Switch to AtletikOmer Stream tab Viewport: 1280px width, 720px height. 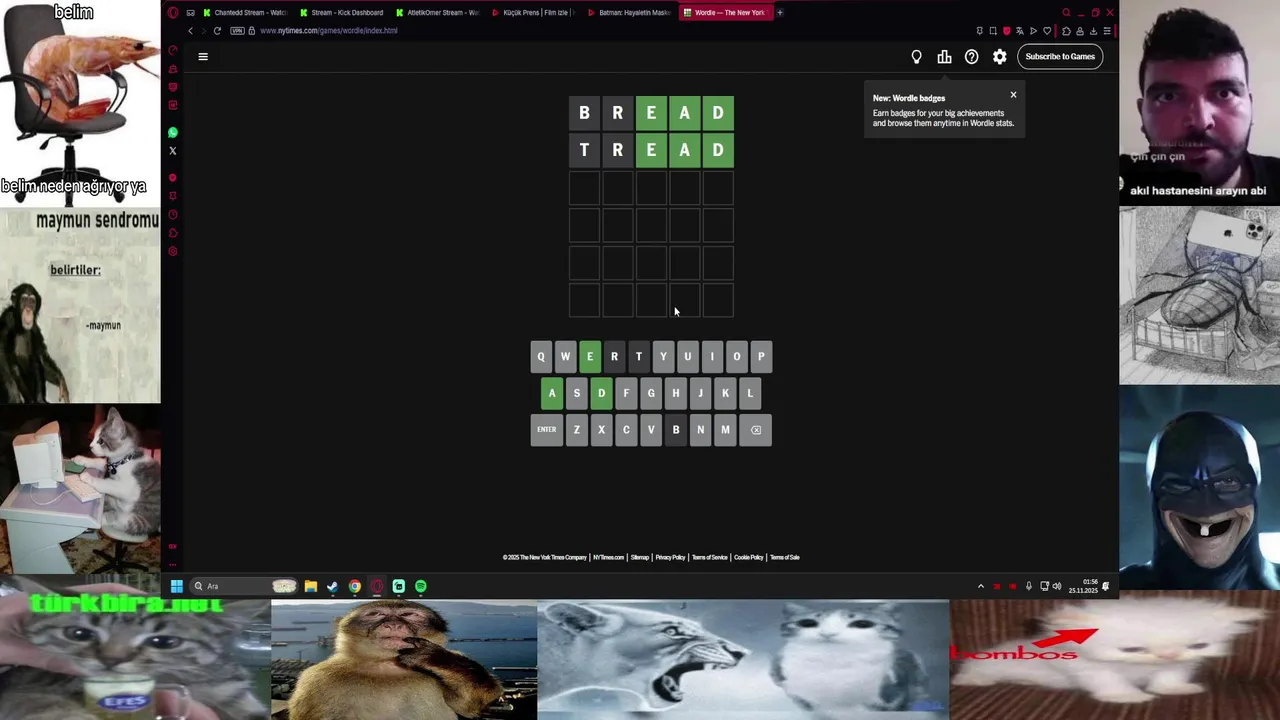[437, 13]
